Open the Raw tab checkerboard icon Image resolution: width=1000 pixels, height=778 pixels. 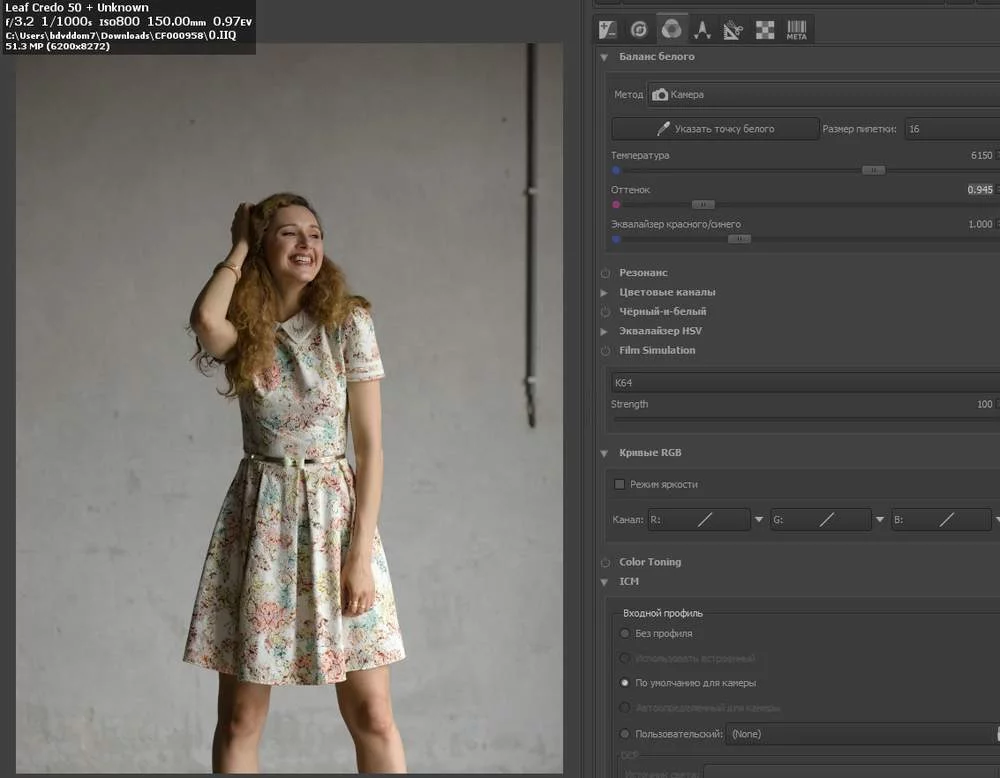pos(765,29)
